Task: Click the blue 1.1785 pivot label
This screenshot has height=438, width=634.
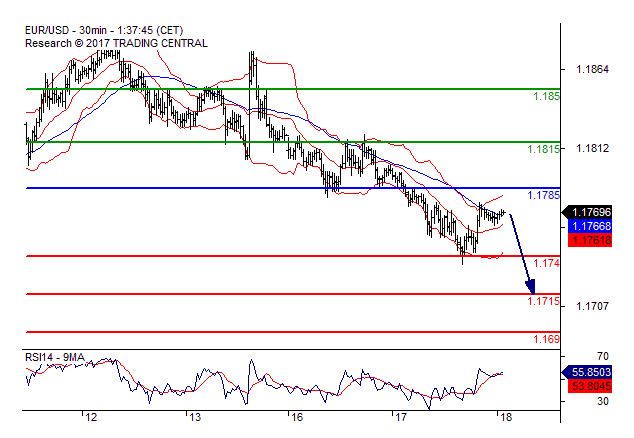Action: (544, 195)
